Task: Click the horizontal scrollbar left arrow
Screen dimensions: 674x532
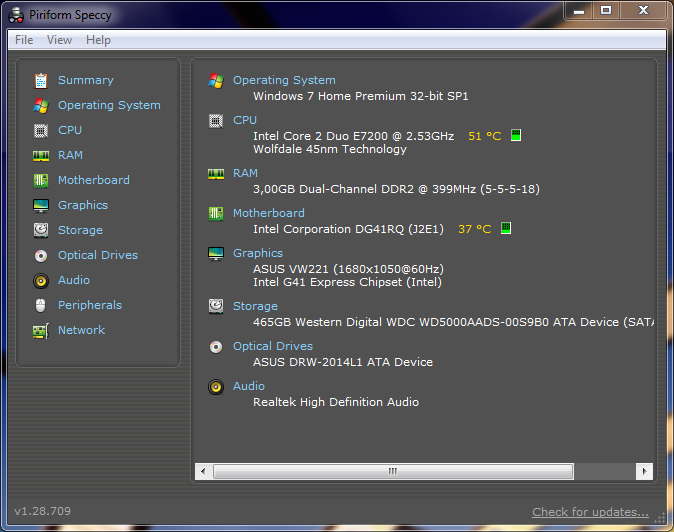Action: click(203, 471)
